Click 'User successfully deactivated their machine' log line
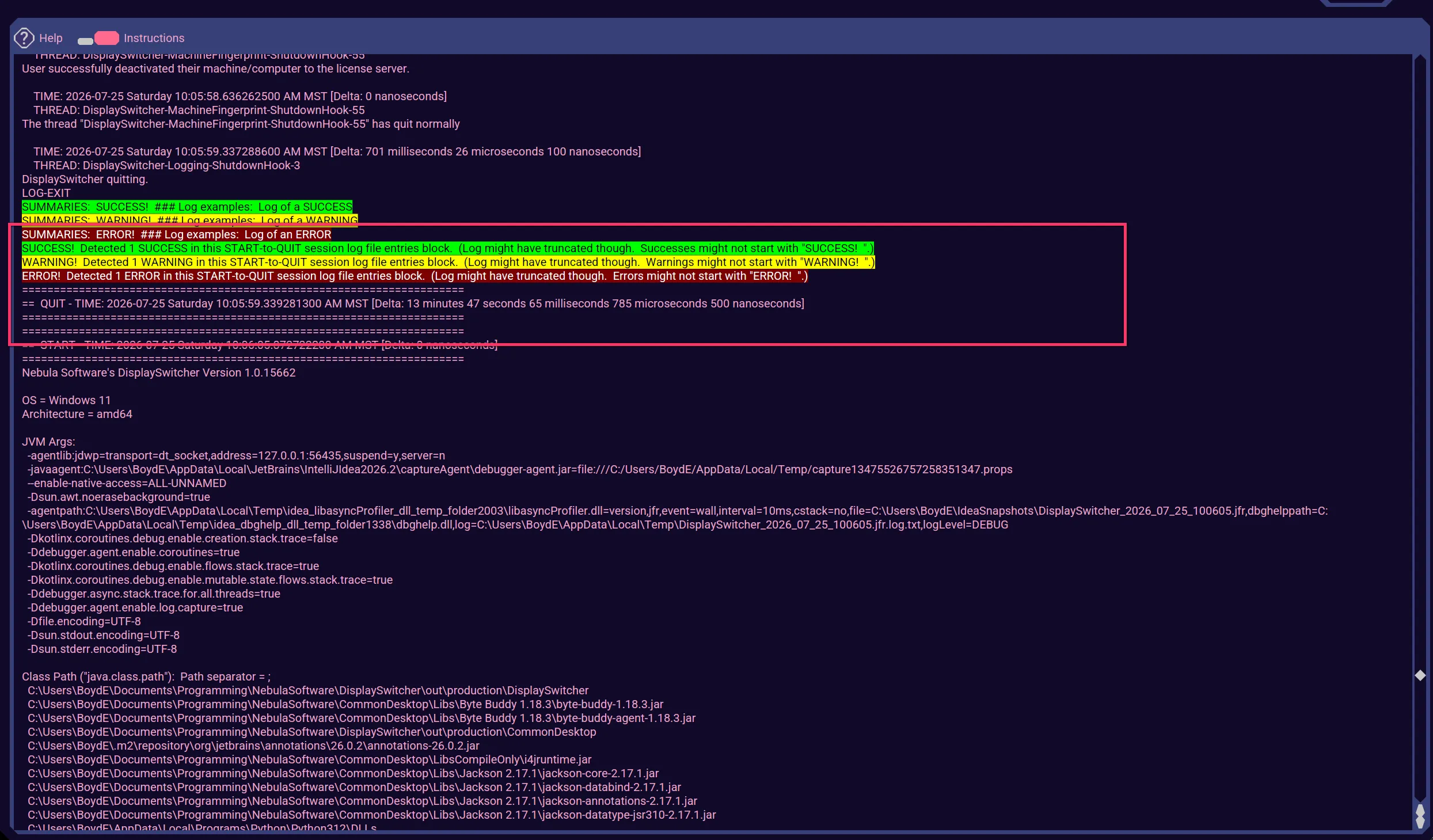 point(215,69)
